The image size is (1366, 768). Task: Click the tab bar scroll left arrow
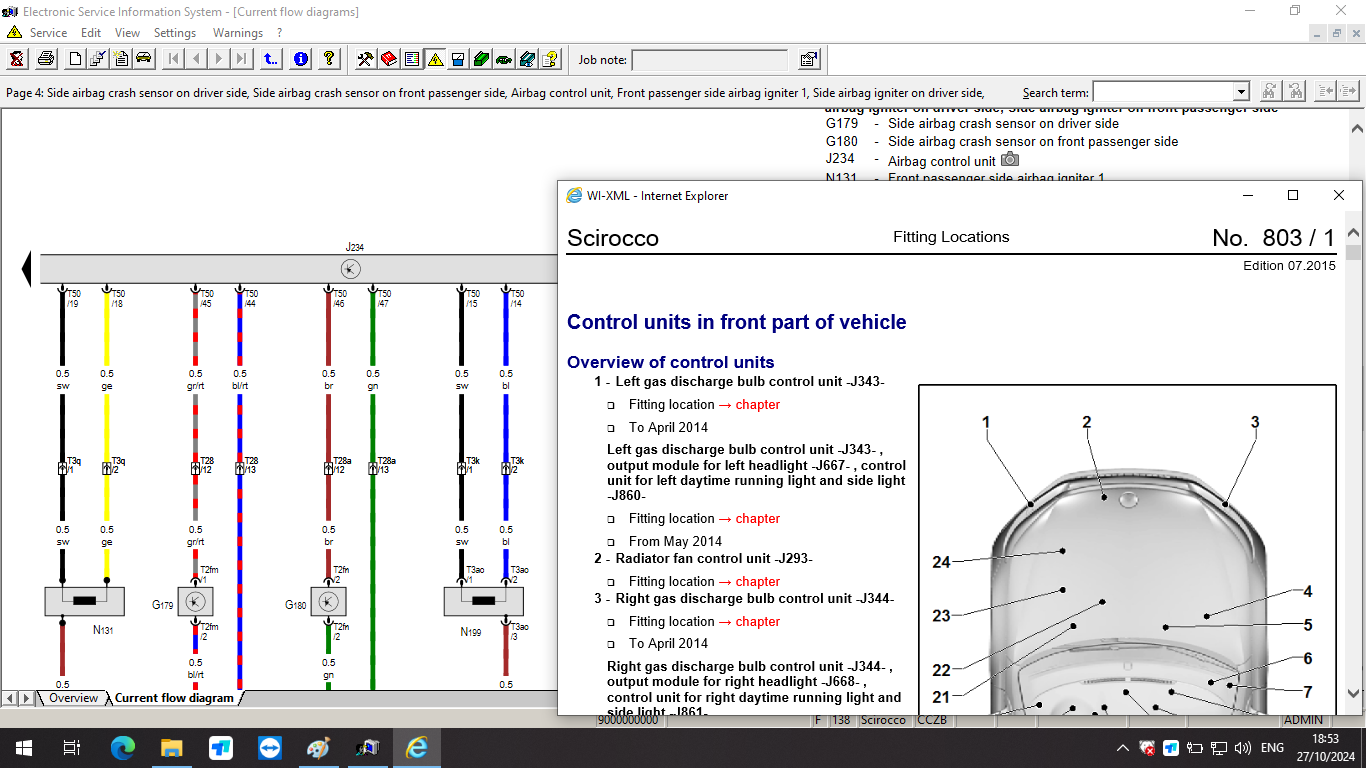10,698
